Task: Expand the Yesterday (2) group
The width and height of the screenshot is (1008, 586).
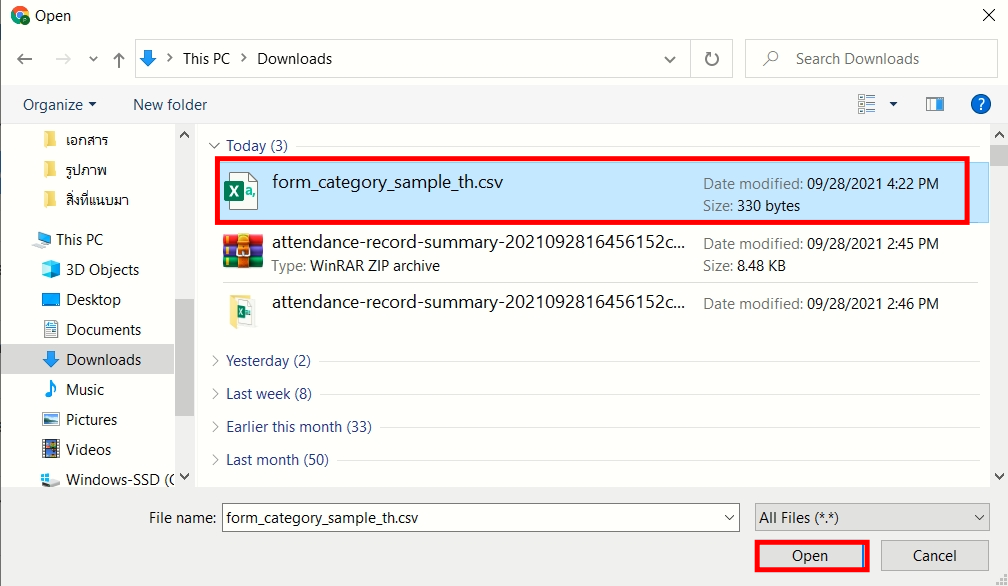Action: coord(268,360)
